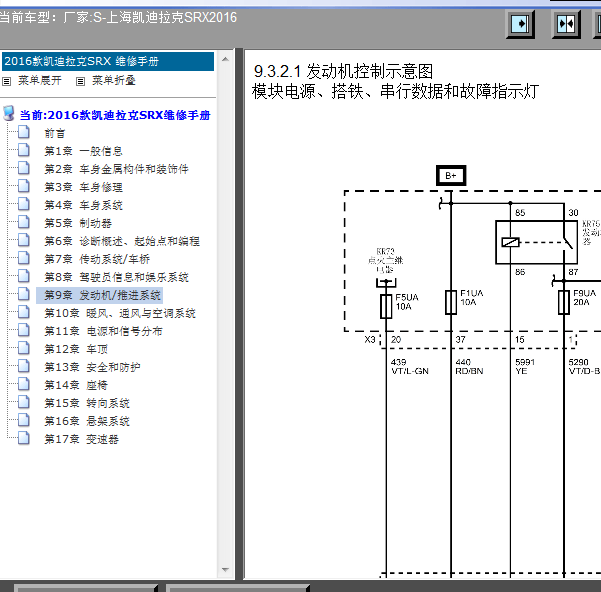Click the page icon next to 第7章 传动系统/车桥
Viewport: 601px width, 592px height.
pyautogui.click(x=24, y=258)
